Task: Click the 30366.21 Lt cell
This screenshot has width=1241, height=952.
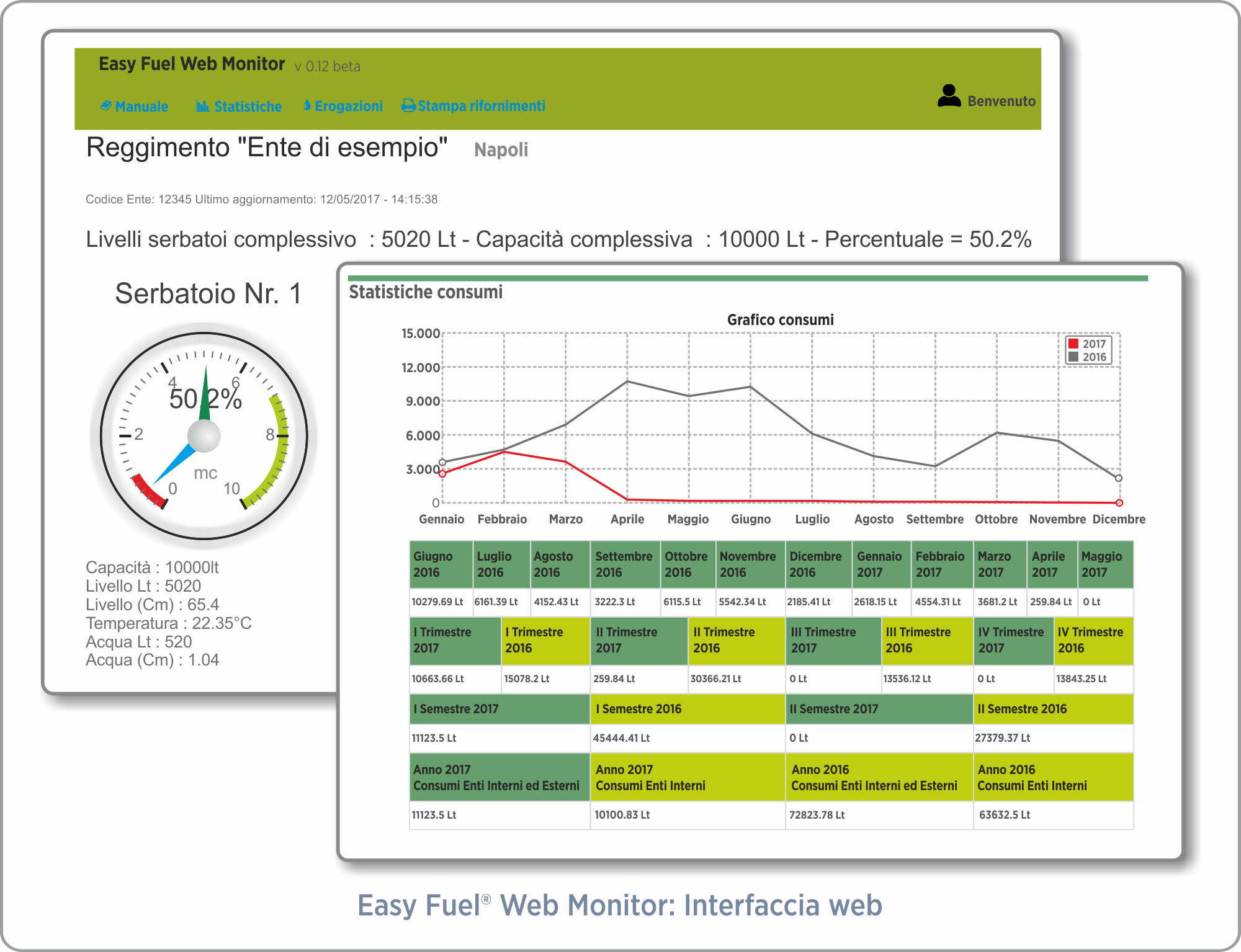Action: point(737,678)
